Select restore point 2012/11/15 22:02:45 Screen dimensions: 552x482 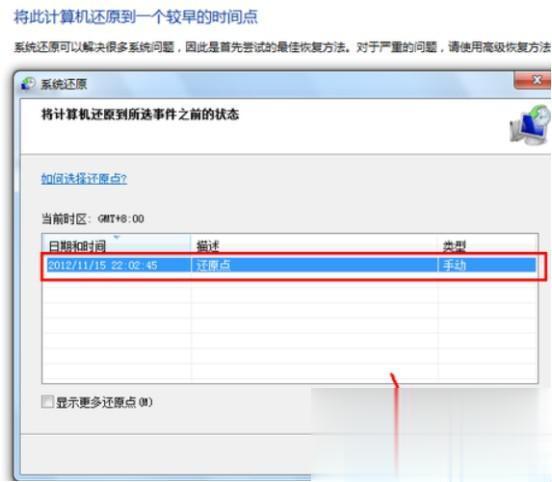[x=291, y=265]
